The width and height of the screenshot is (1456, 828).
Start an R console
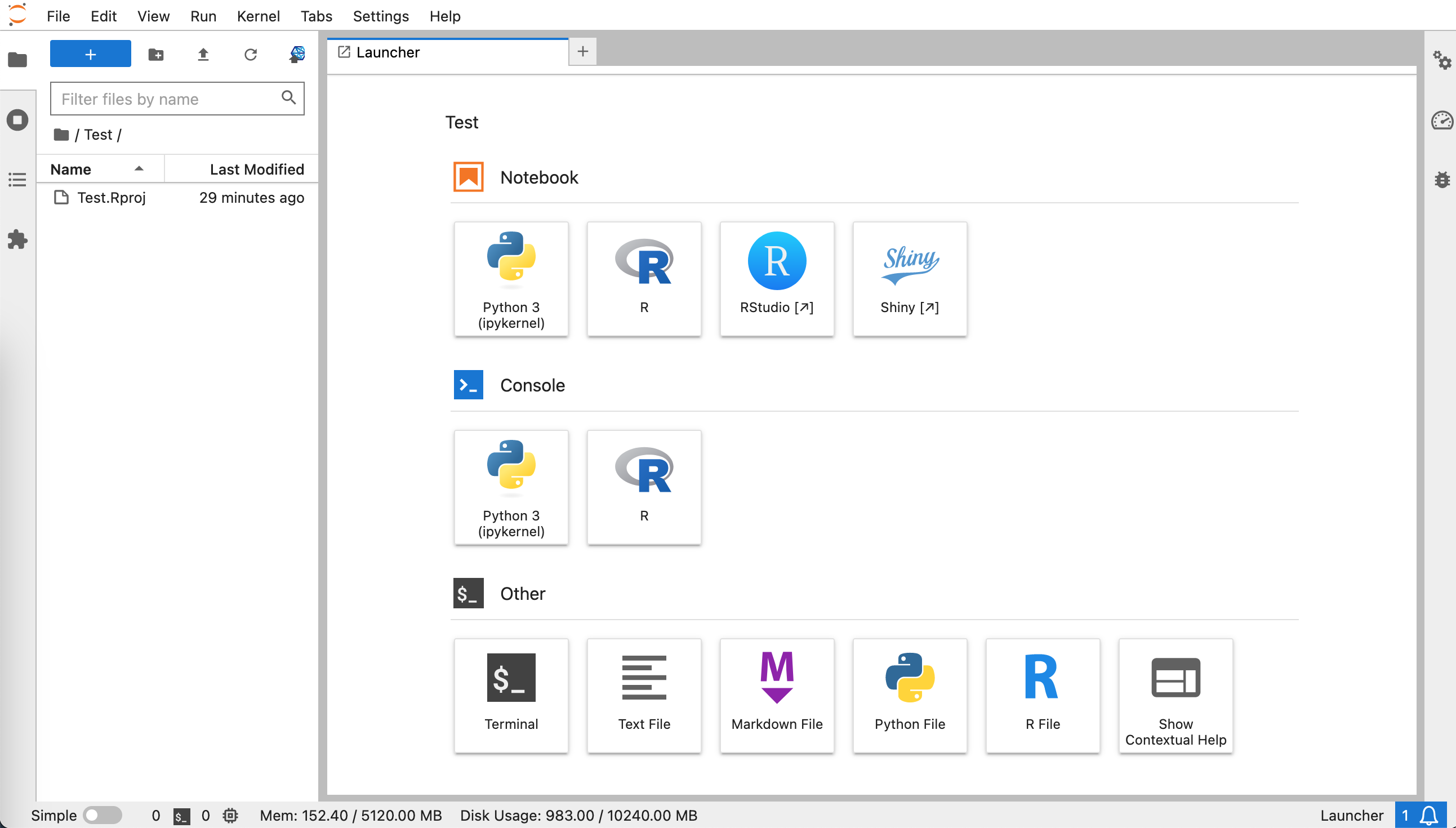coord(644,487)
